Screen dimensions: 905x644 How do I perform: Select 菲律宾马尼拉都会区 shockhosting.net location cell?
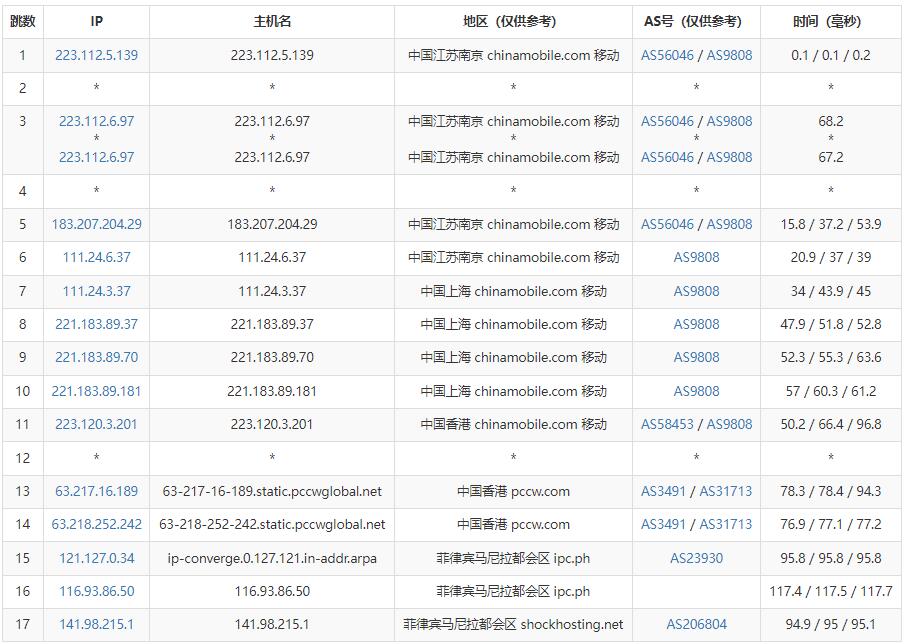coord(513,624)
